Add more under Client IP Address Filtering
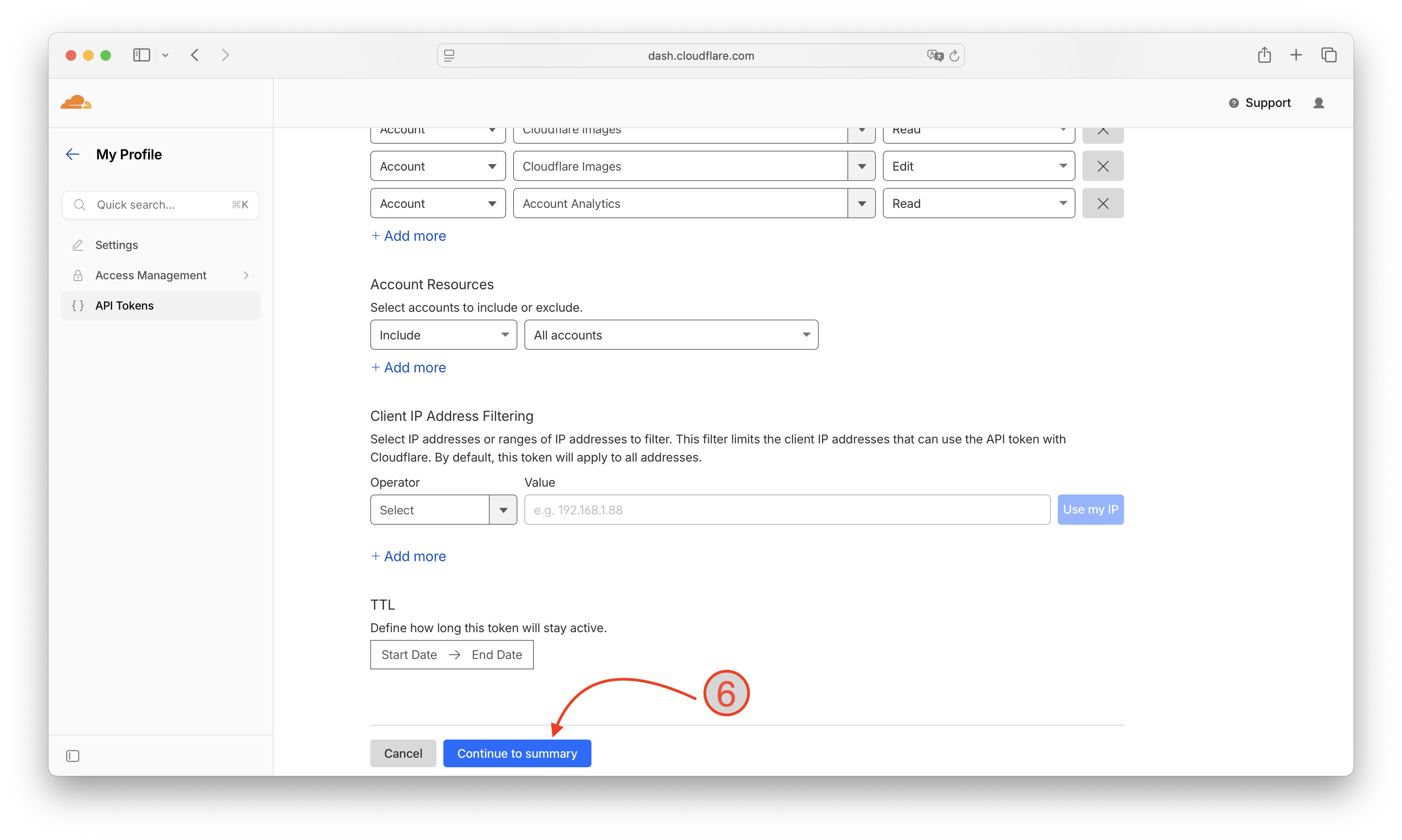 pos(408,556)
